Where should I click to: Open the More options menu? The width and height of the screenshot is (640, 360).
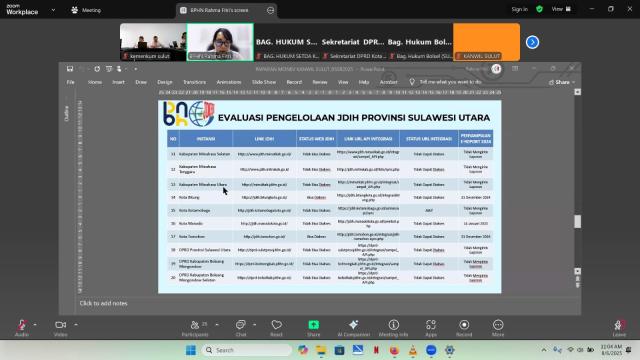click(x=498, y=328)
